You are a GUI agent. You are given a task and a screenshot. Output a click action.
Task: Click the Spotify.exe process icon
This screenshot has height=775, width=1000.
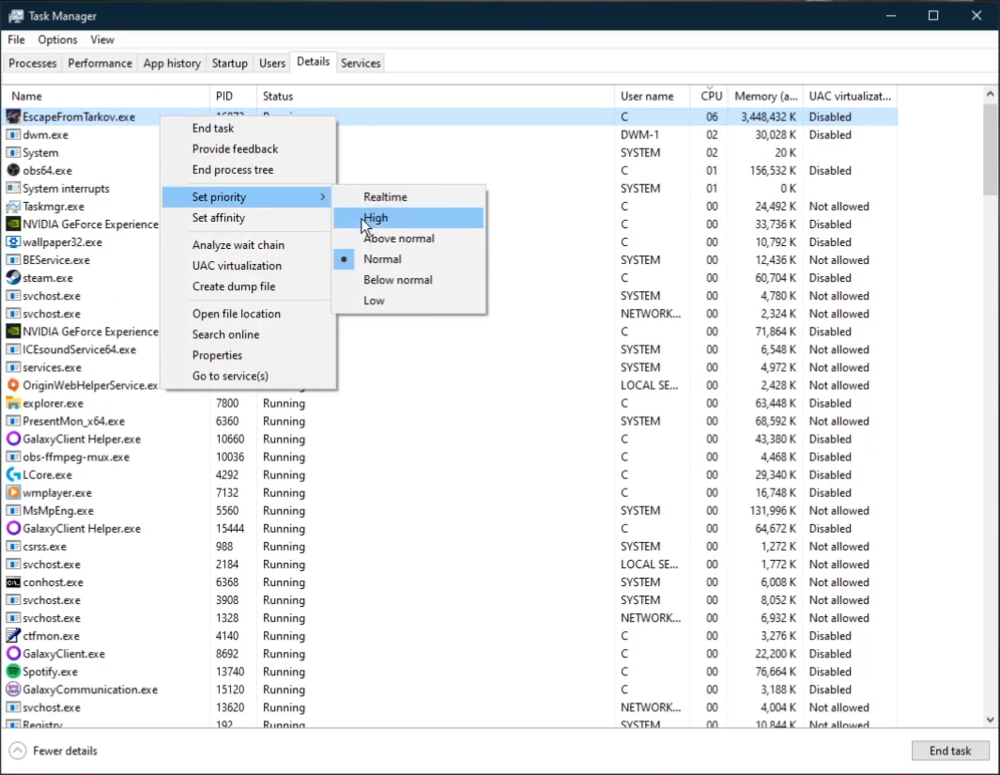[14, 672]
